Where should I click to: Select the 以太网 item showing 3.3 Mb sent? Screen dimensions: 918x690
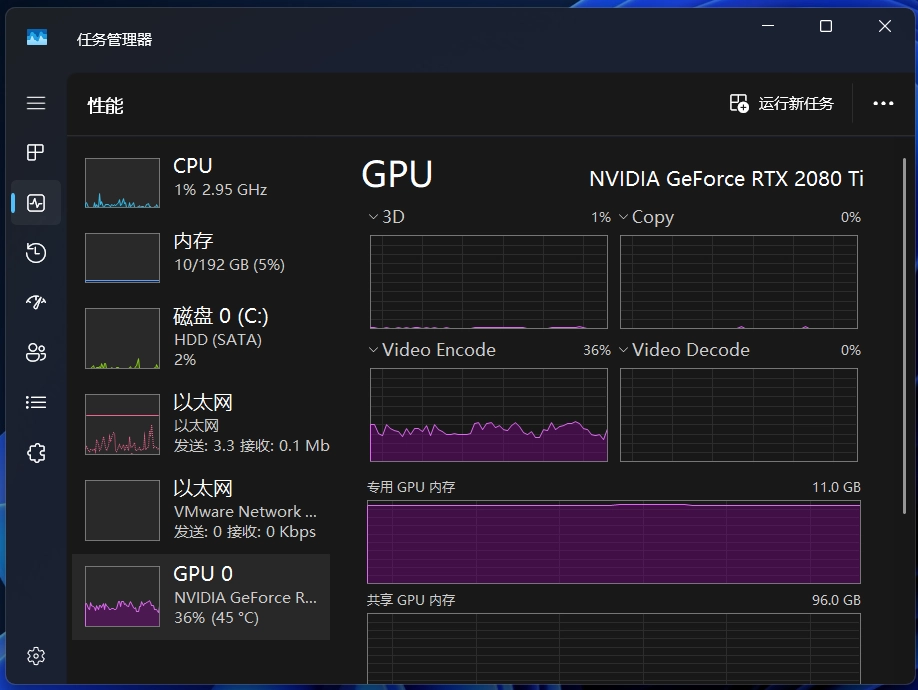click(x=201, y=424)
